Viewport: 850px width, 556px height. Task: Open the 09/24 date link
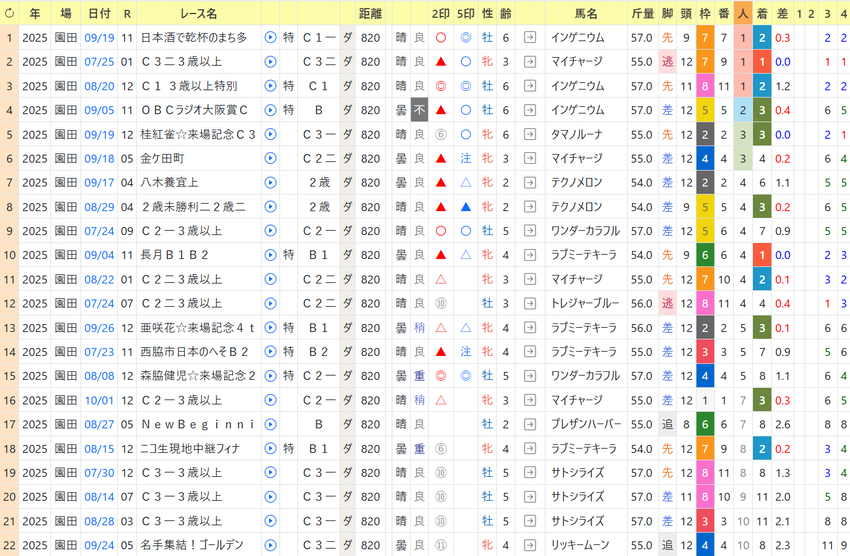[99, 545]
